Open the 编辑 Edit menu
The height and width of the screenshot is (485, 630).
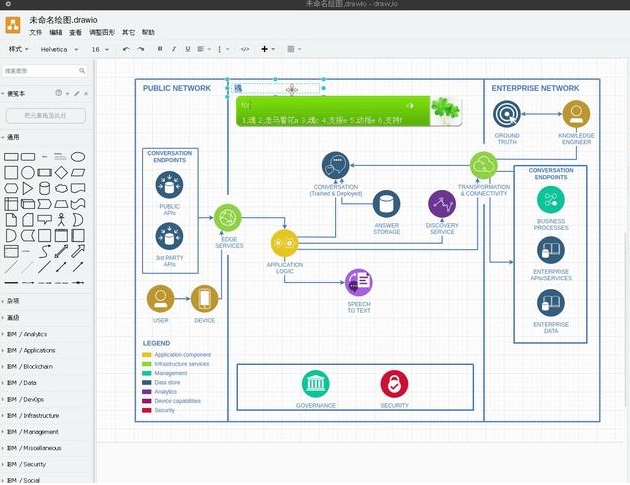[x=55, y=32]
